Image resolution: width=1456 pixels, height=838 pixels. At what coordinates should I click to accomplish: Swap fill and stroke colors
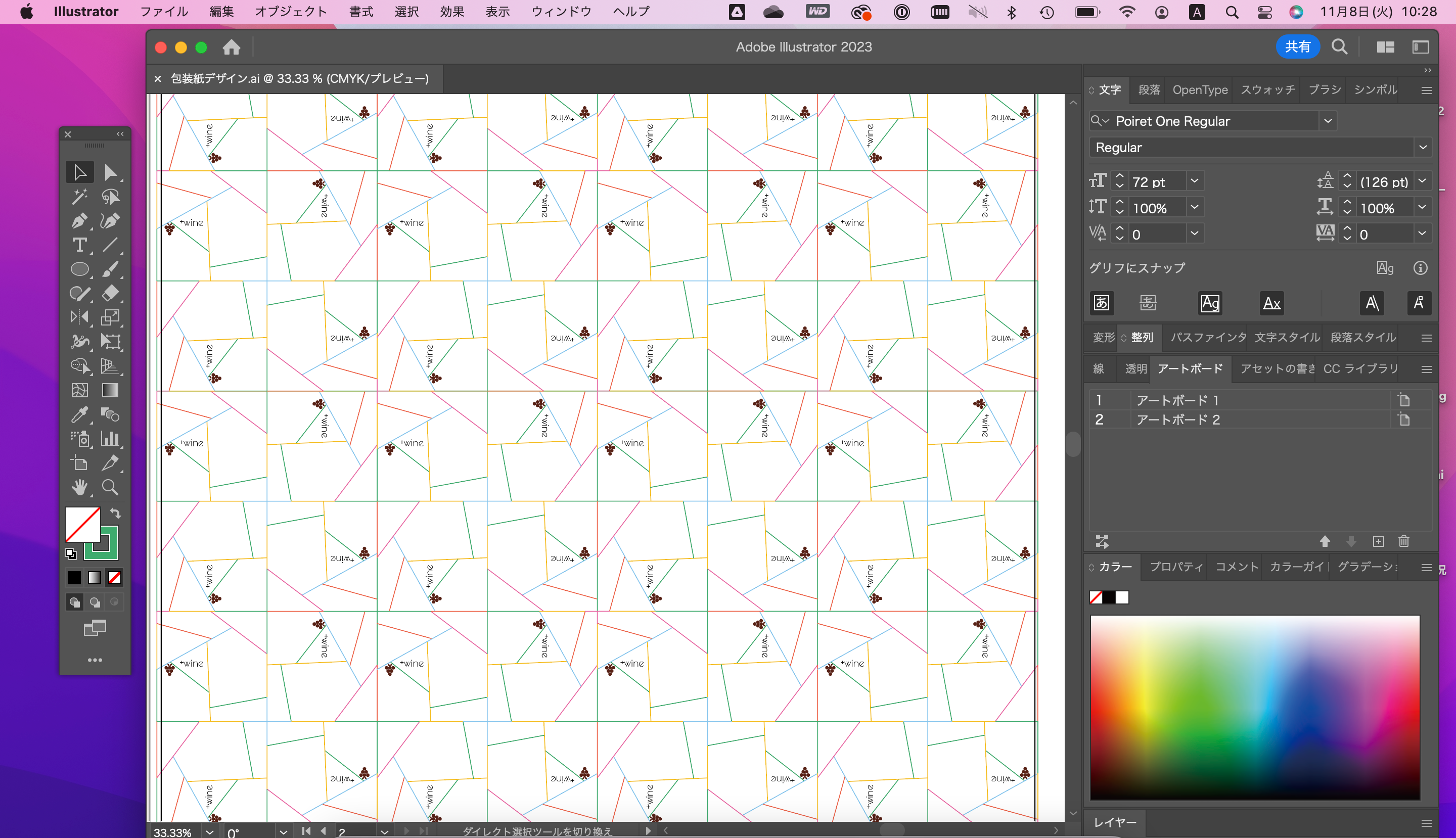pyautogui.click(x=116, y=513)
